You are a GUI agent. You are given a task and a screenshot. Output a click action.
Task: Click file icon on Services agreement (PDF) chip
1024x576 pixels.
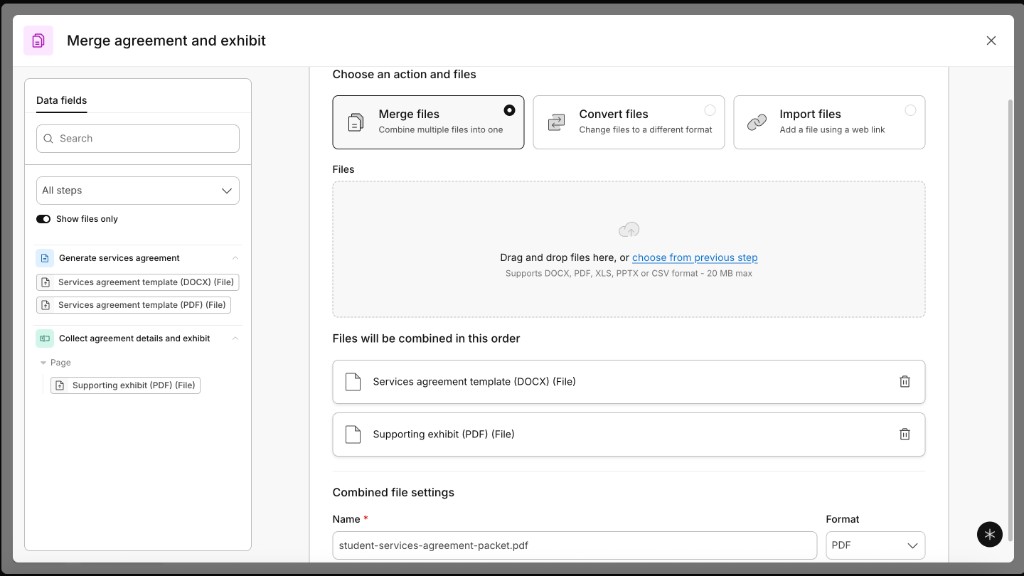[x=46, y=305]
